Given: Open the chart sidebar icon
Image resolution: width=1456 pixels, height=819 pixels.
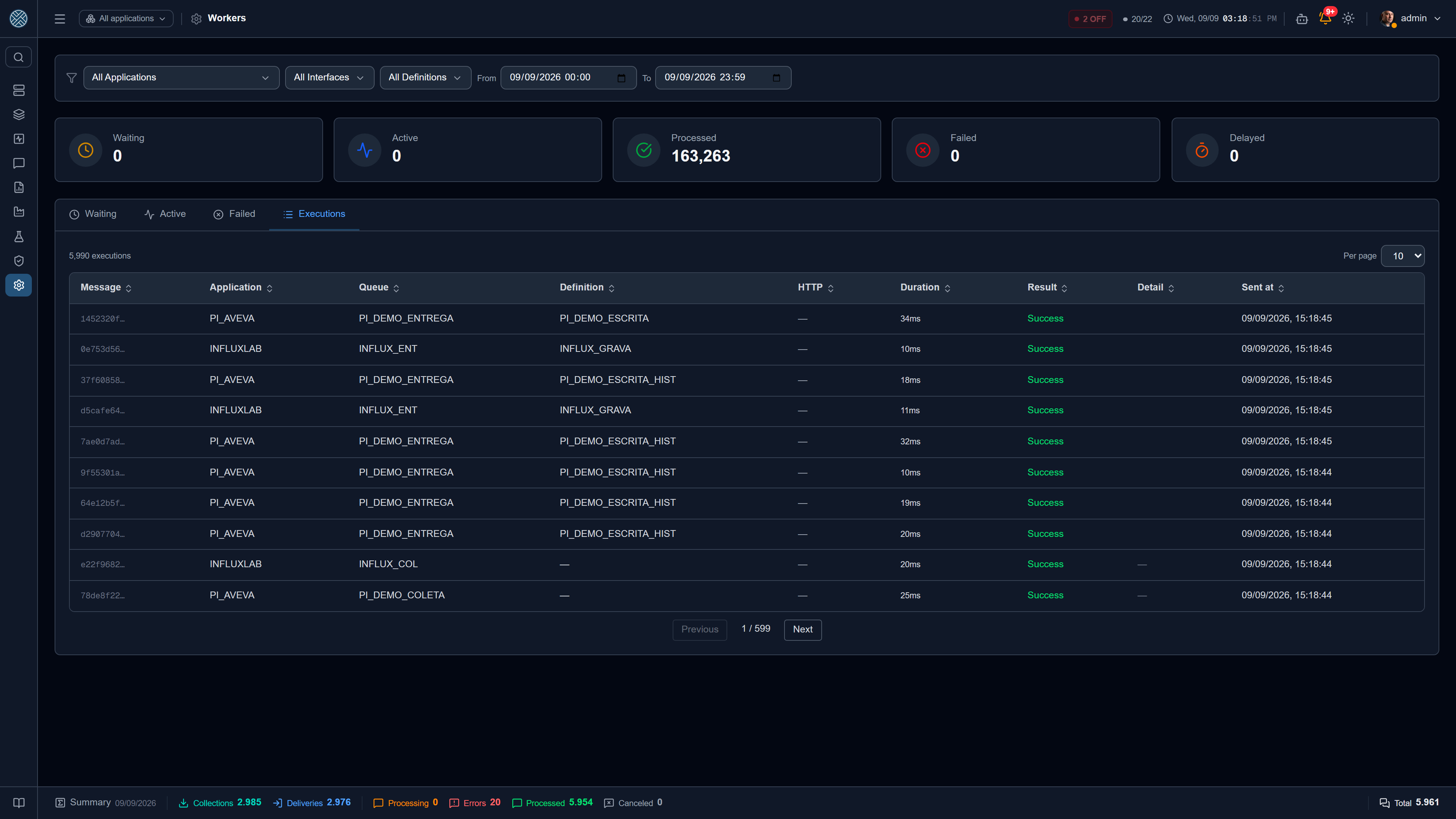Looking at the screenshot, I should (x=19, y=212).
